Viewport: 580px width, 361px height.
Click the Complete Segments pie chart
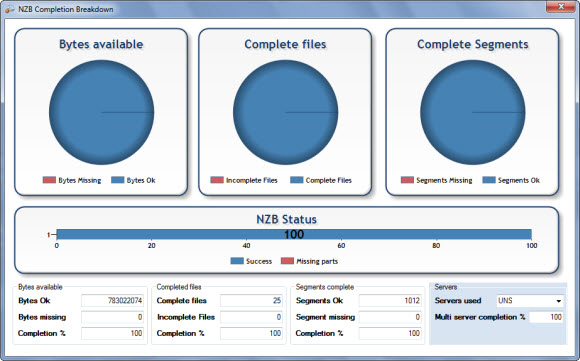[x=473, y=112]
